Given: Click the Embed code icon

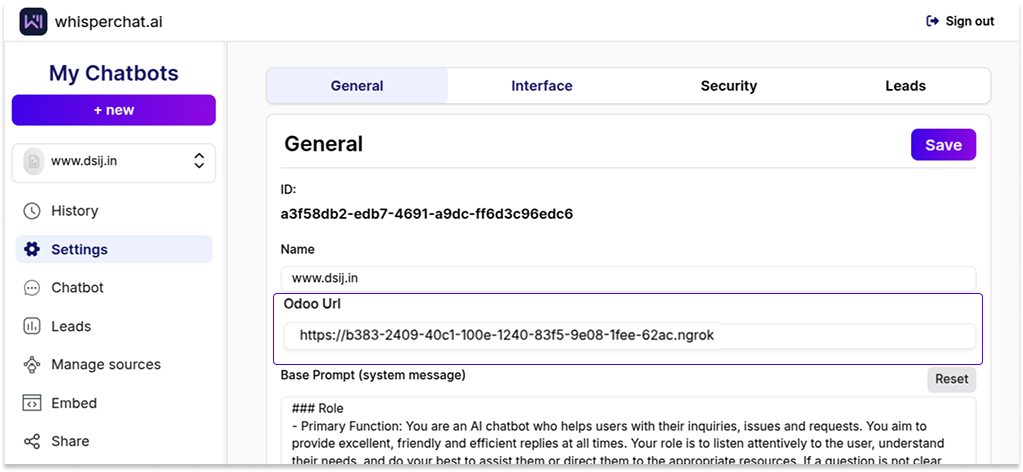Looking at the screenshot, I should 31,403.
